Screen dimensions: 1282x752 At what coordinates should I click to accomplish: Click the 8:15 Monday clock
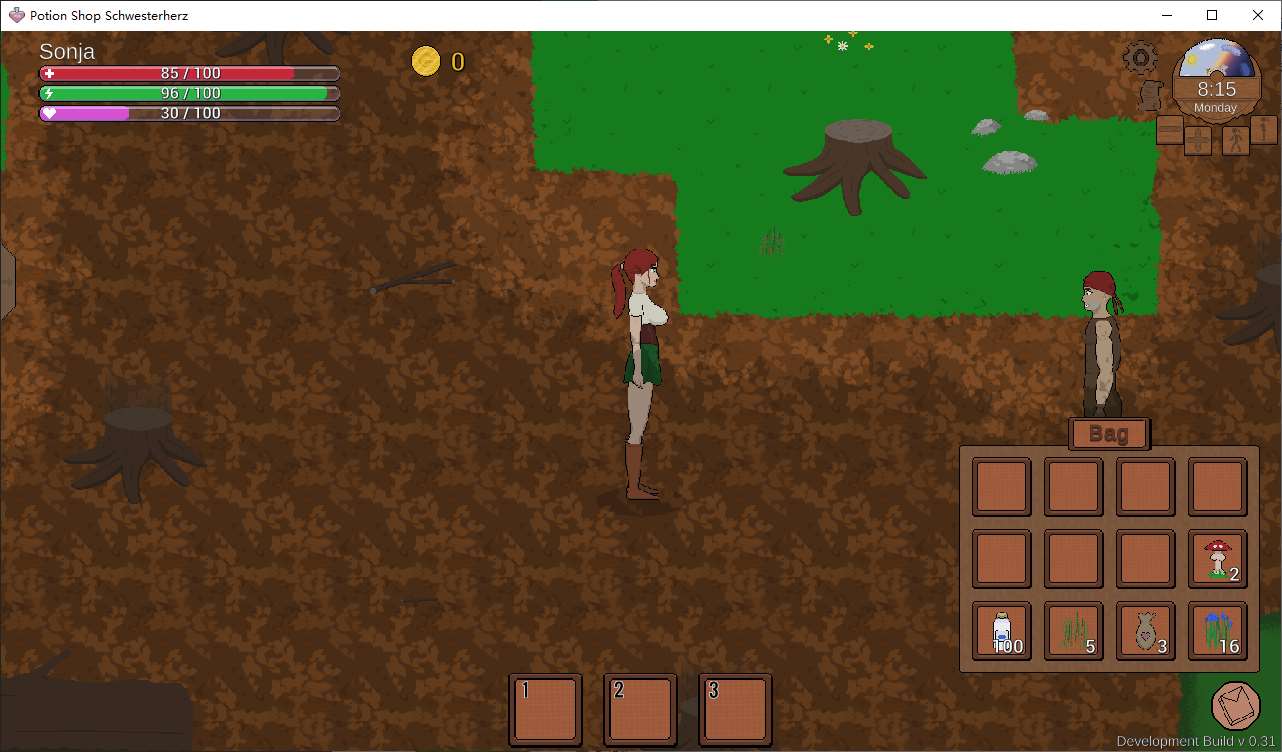click(1216, 95)
